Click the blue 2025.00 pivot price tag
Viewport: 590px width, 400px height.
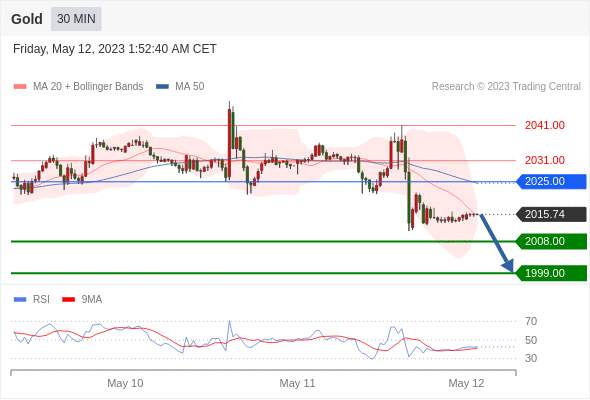[x=551, y=181]
